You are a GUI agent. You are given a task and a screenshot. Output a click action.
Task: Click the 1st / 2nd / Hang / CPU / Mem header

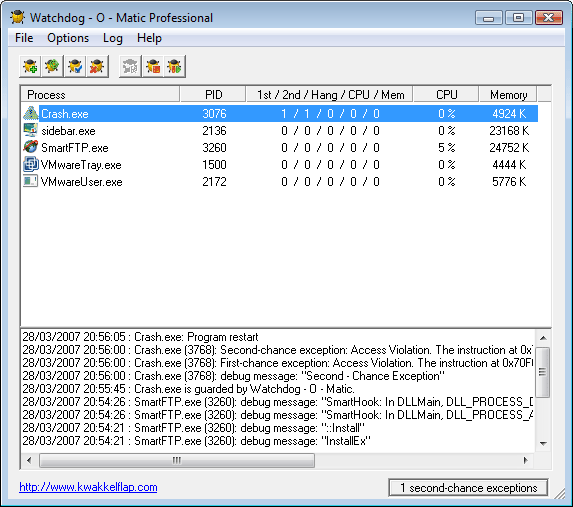pos(330,95)
